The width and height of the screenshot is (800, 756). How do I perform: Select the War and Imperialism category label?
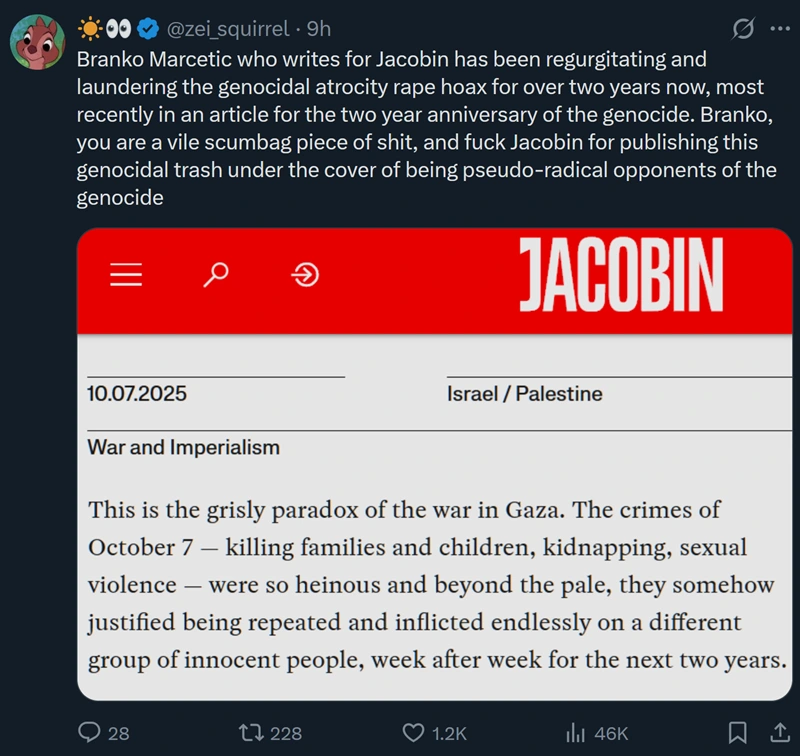[184, 447]
